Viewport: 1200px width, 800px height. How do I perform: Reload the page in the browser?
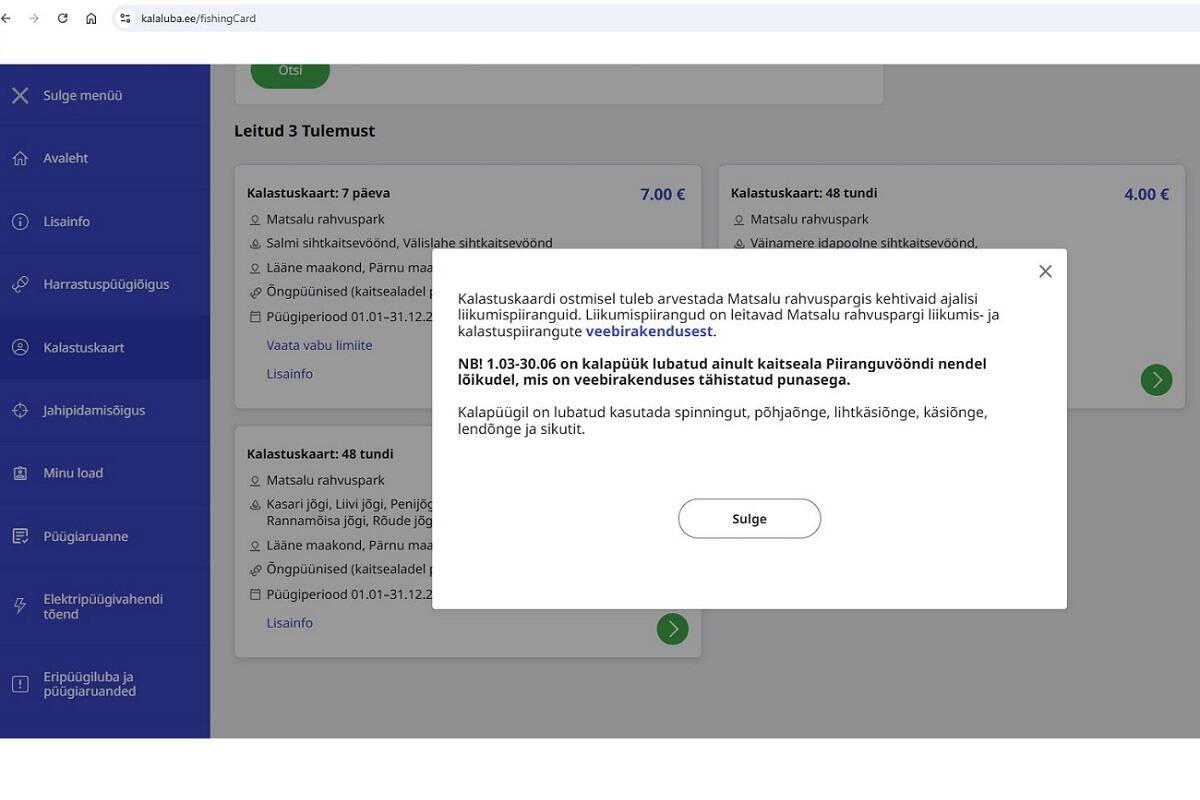62,18
